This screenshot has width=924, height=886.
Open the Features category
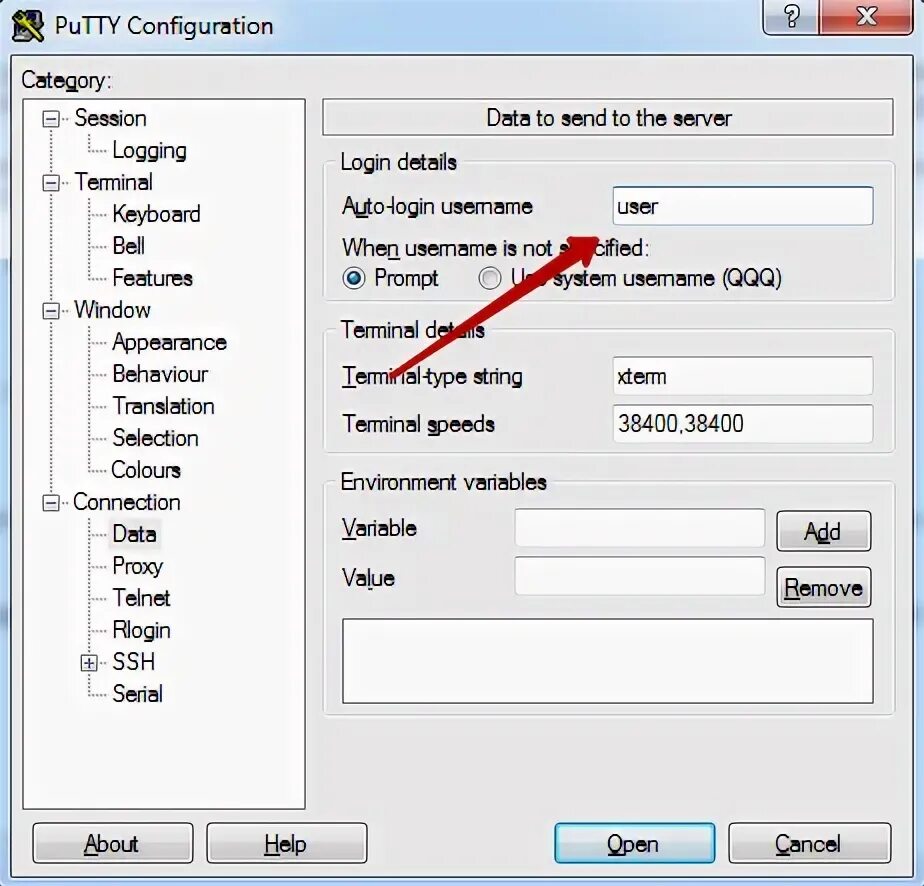pos(153,278)
